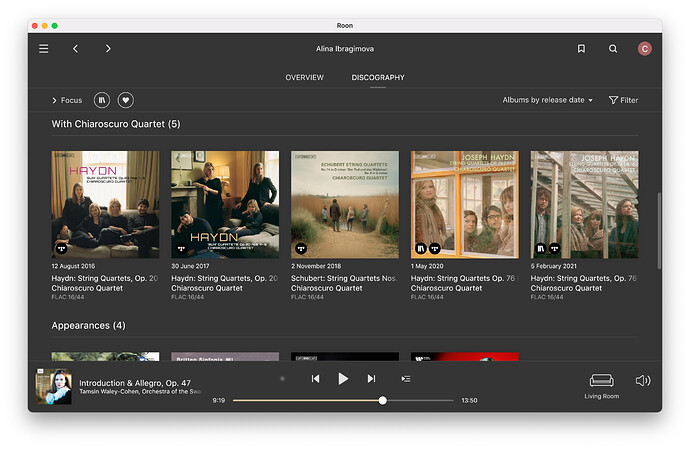Screen dimensions: 690x449
Task: Click Tidal badge on 12 August 2016 album
Action: click(x=62, y=249)
